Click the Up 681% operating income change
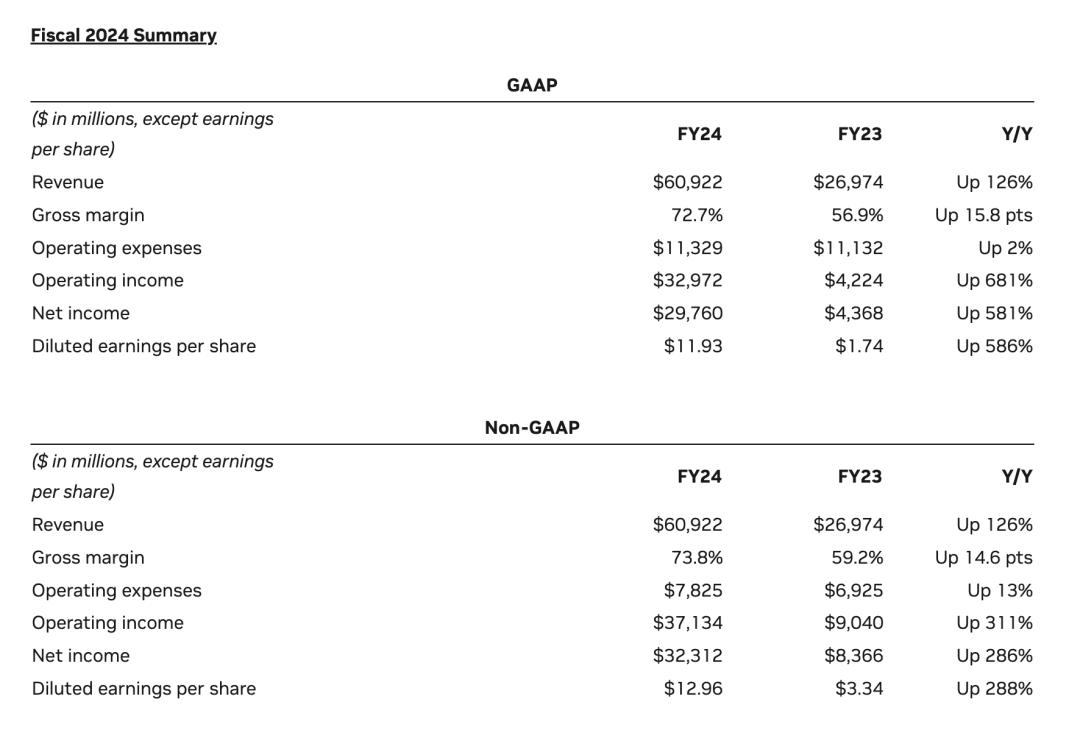 tap(995, 280)
